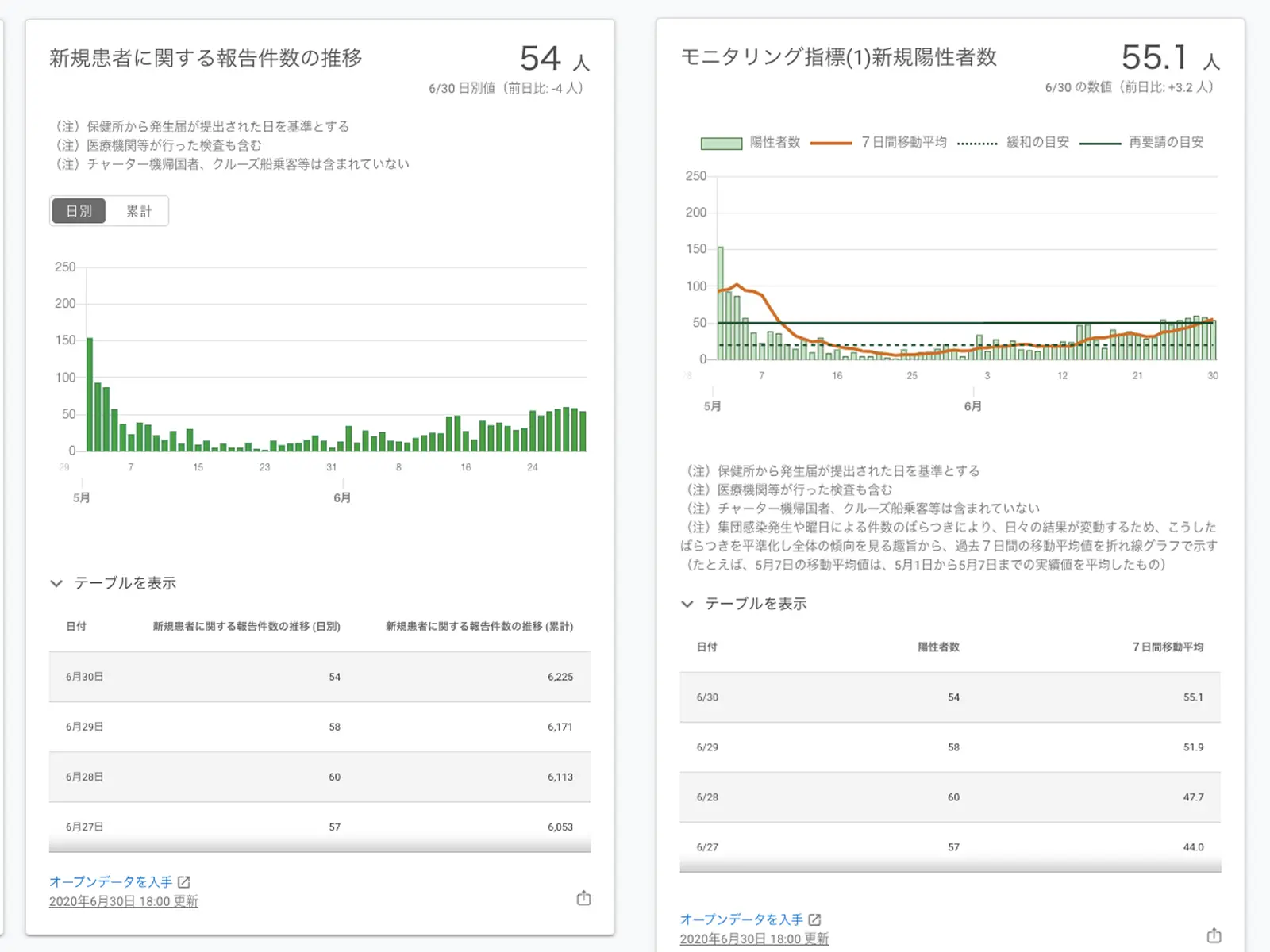The width and height of the screenshot is (1270, 952).
Task: Click cumulative value 6,225 in table
Action: pos(560,677)
